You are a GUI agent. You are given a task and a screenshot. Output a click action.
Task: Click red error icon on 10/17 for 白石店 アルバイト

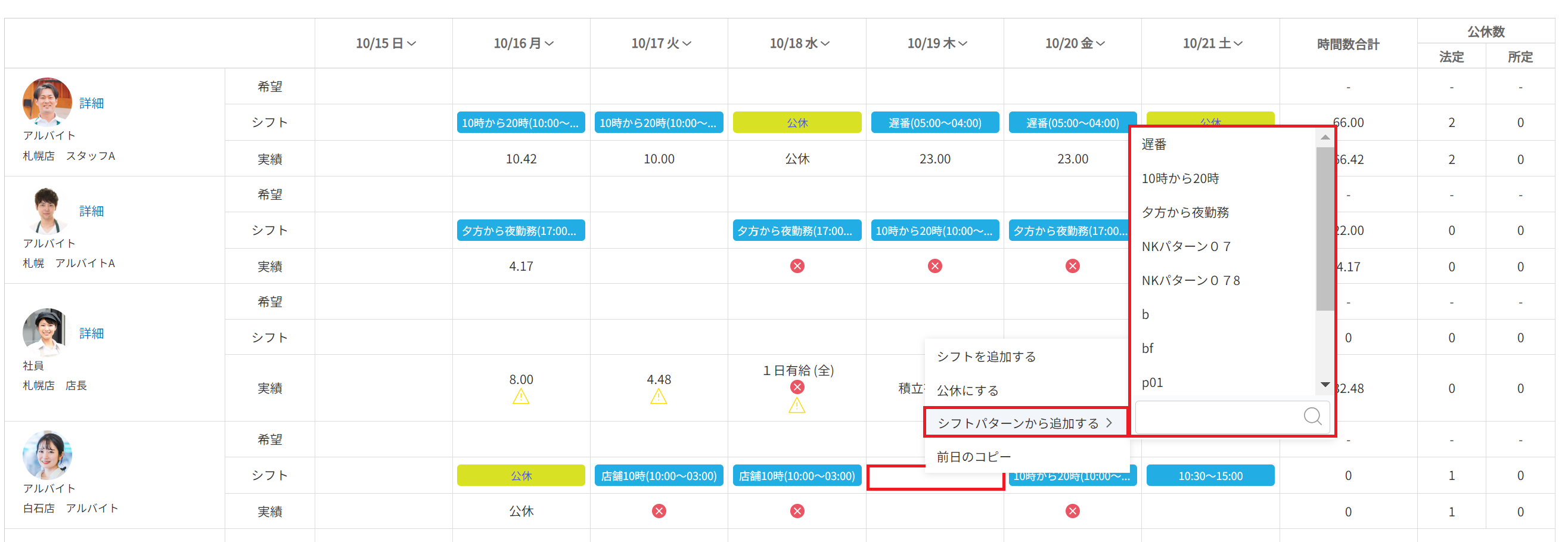(x=659, y=511)
